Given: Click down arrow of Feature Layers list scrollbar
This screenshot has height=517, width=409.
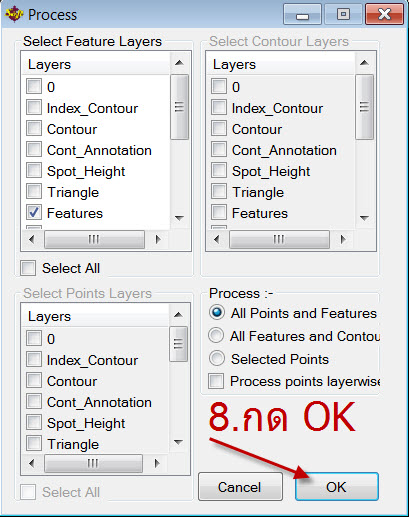Looking at the screenshot, I should pyautogui.click(x=179, y=218).
